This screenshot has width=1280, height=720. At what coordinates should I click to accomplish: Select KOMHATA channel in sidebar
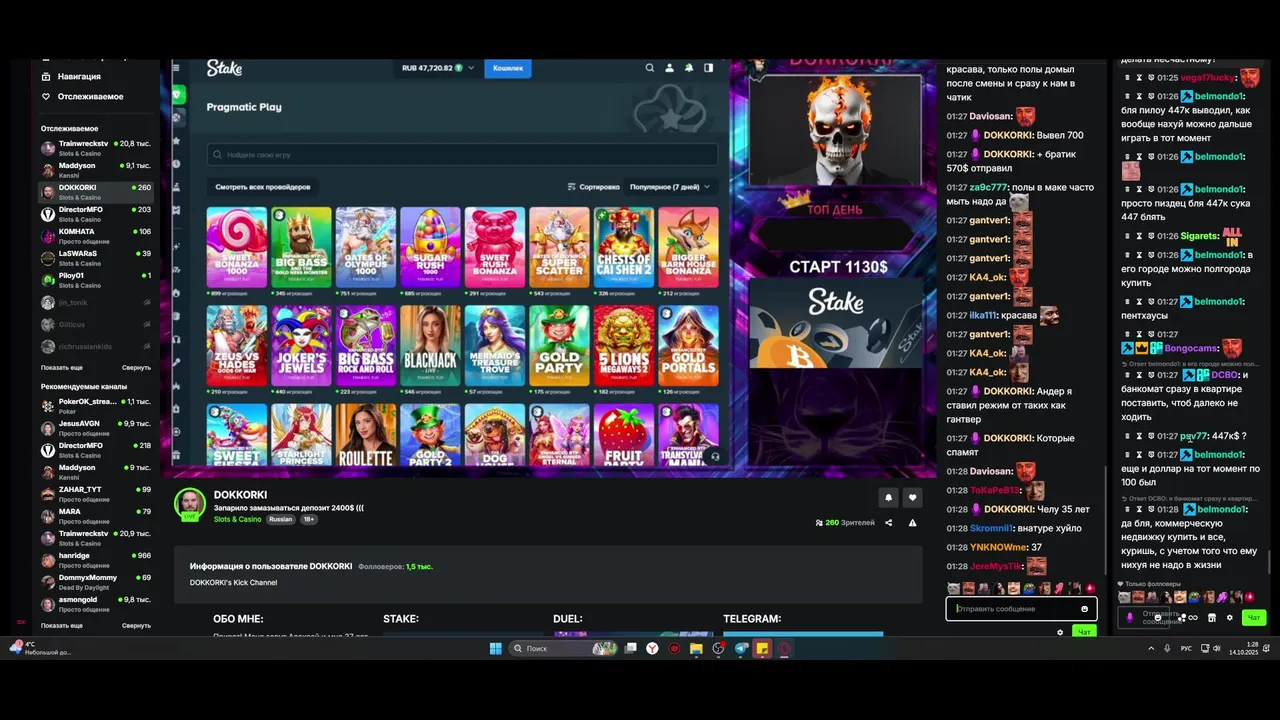[x=96, y=235]
